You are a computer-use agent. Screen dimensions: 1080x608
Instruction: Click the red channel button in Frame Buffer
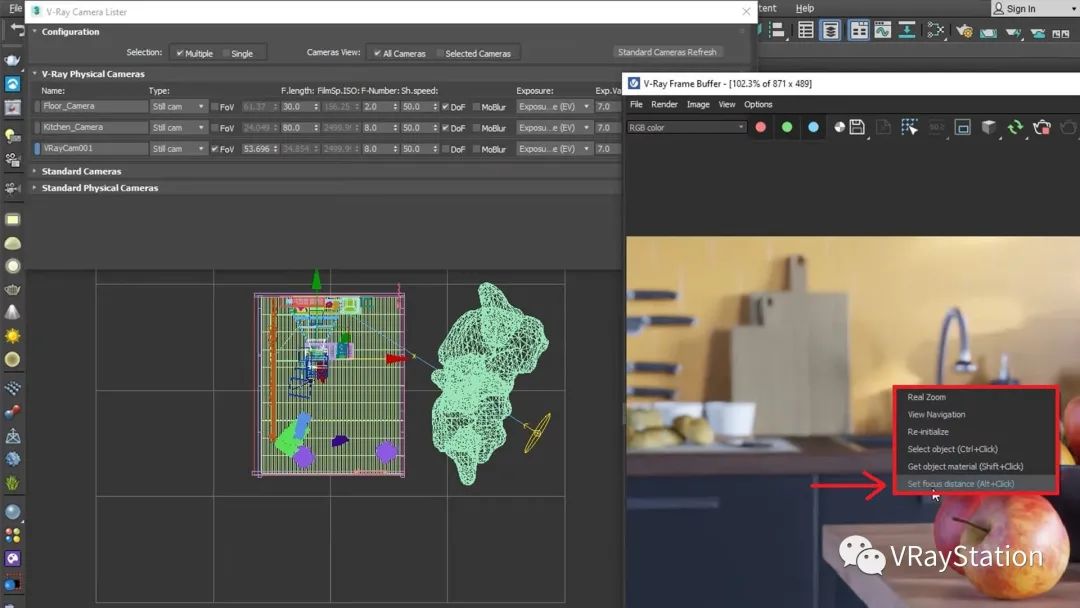click(761, 127)
